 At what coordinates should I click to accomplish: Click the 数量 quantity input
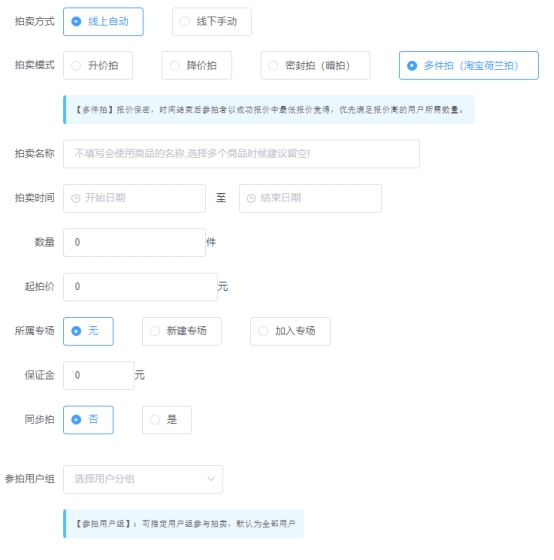[134, 242]
